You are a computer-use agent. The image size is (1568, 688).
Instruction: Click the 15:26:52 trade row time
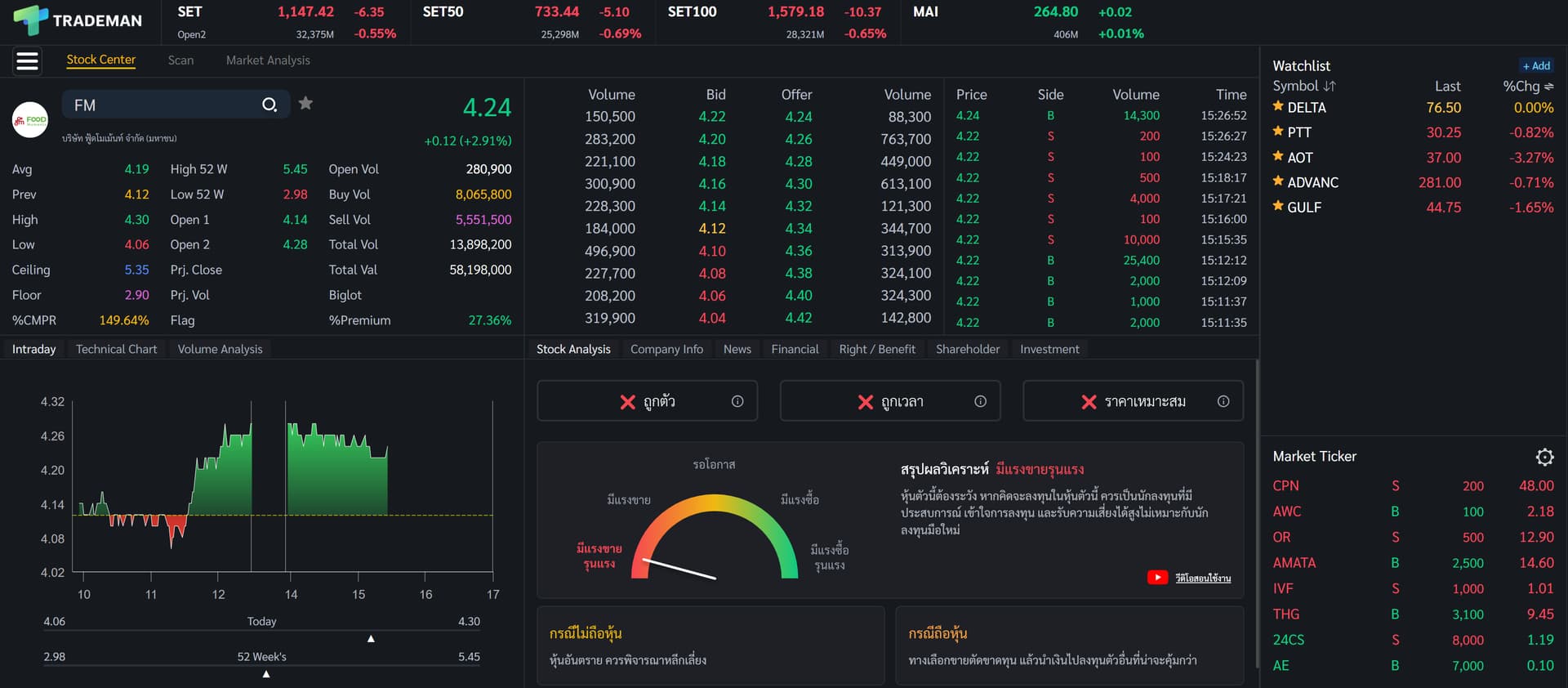pos(1223,116)
